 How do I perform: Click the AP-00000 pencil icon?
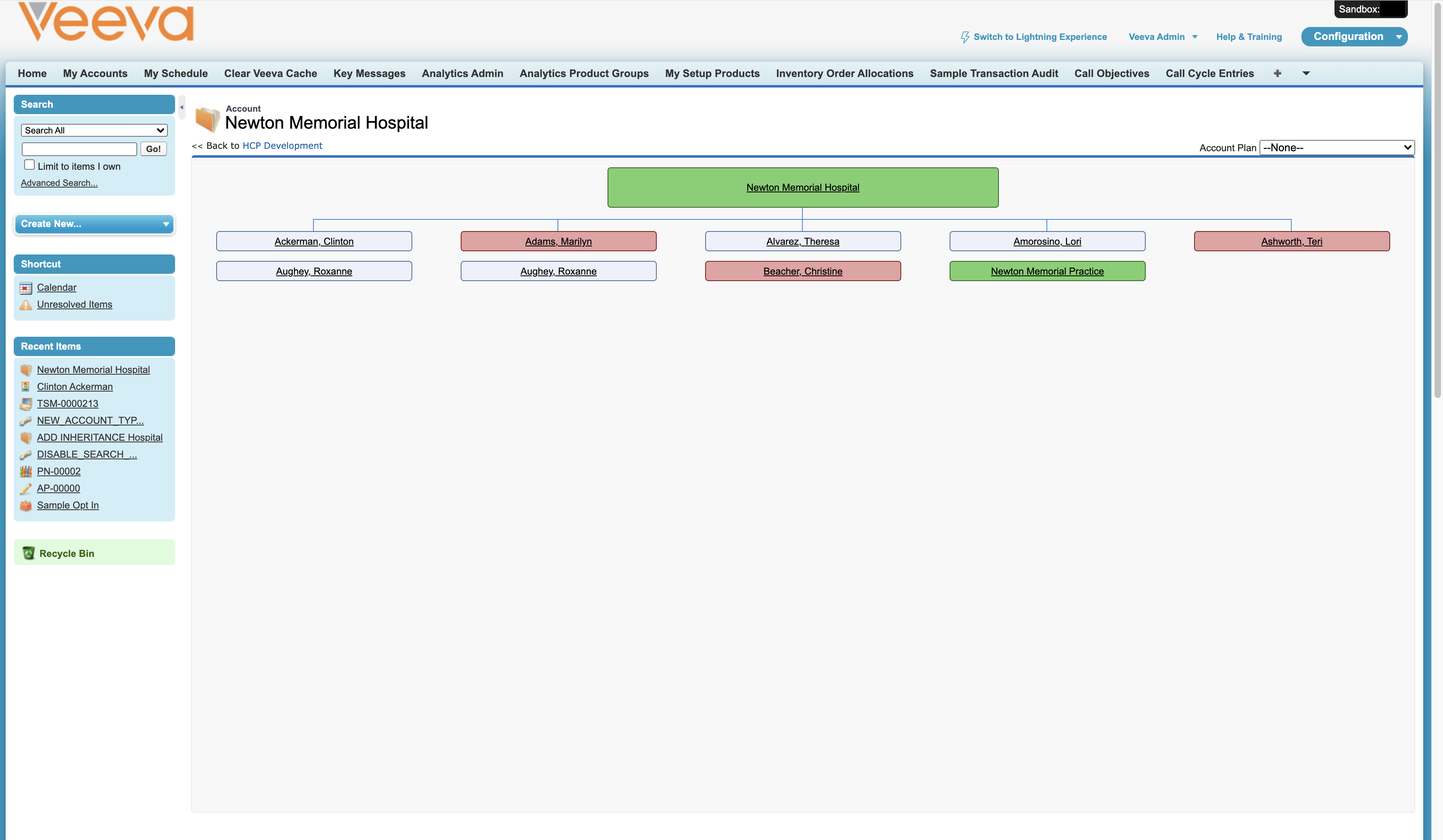[26, 489]
